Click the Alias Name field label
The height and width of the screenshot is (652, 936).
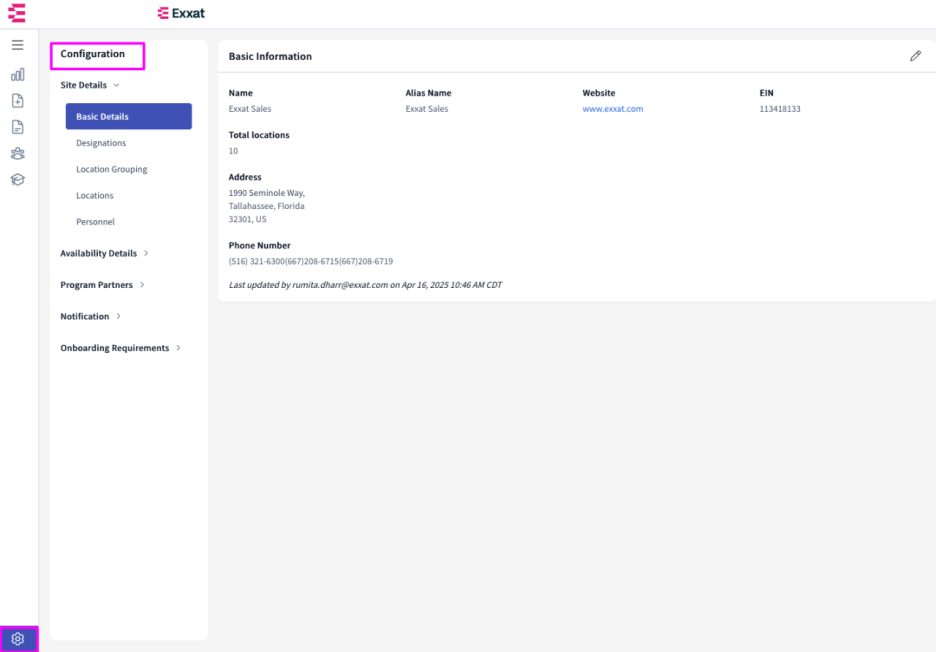click(429, 93)
